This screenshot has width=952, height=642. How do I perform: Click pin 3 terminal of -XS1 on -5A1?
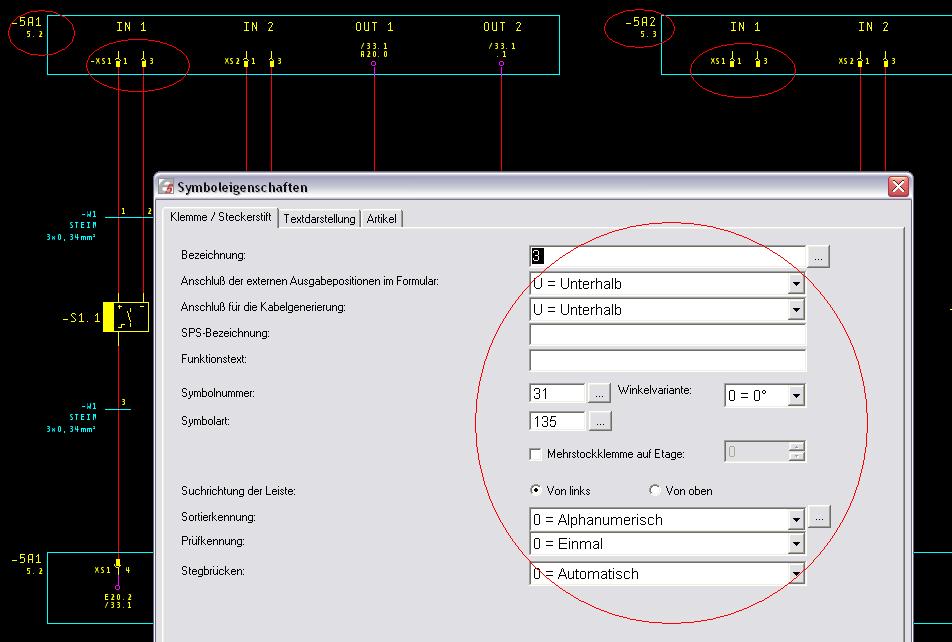click(x=144, y=61)
